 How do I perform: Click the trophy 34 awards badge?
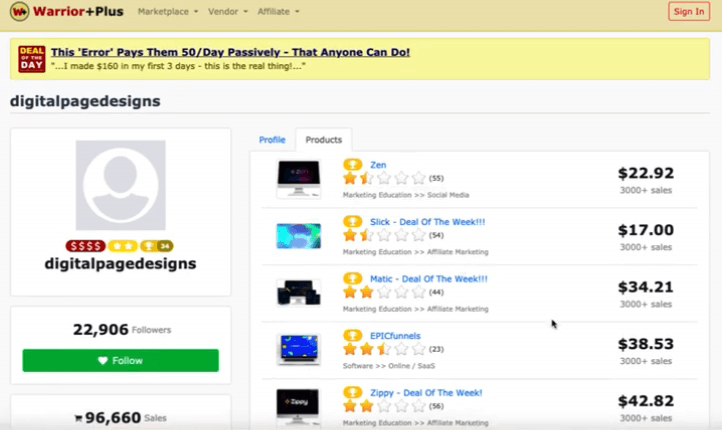click(157, 246)
